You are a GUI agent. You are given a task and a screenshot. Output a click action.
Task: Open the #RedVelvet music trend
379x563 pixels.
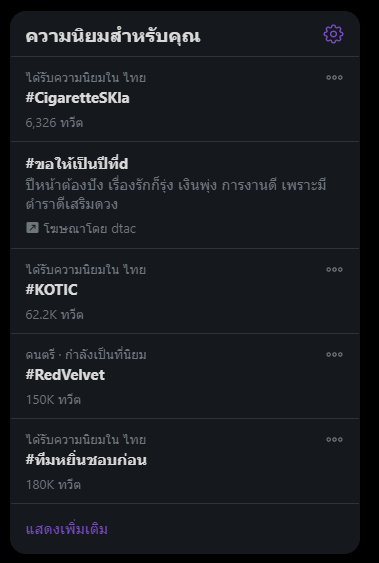[x=65, y=375]
